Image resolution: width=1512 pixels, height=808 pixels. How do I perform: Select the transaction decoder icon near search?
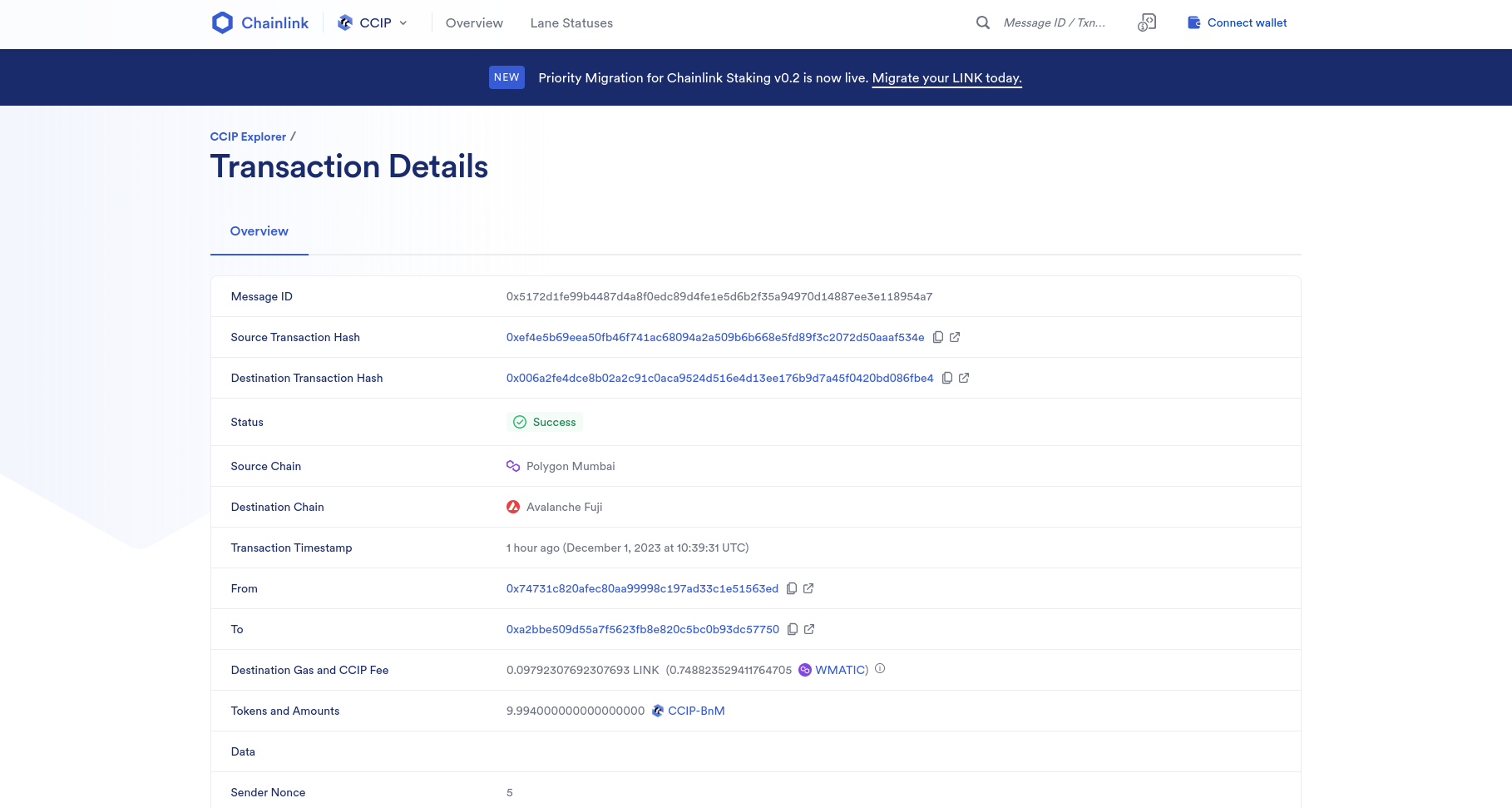coord(1147,22)
